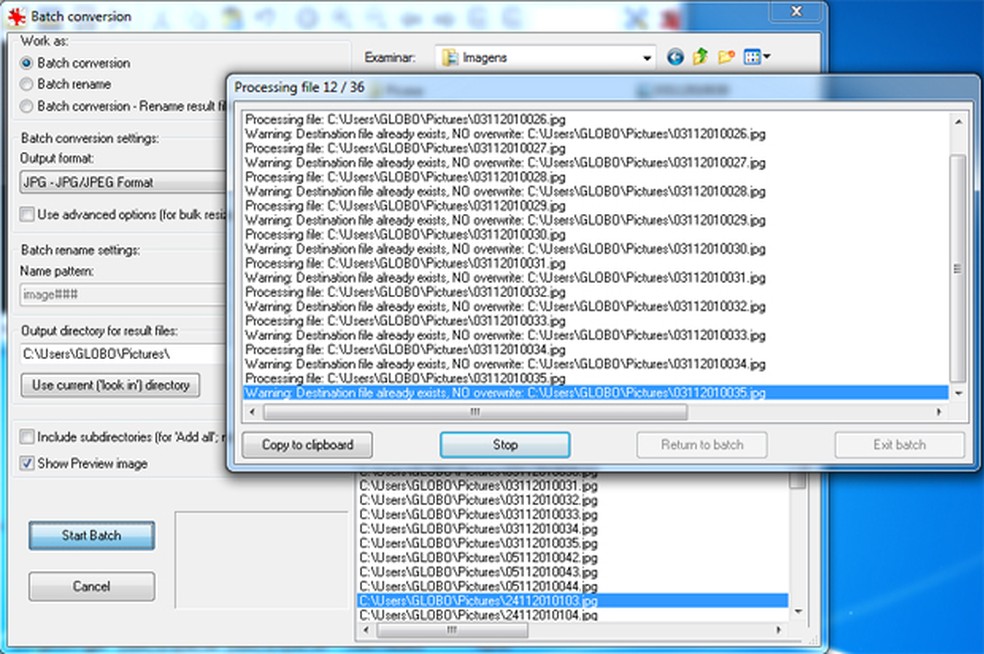Viewport: 984px width, 654px height.
Task: Select the Batch conversion radio button
Action: pyautogui.click(x=26, y=63)
